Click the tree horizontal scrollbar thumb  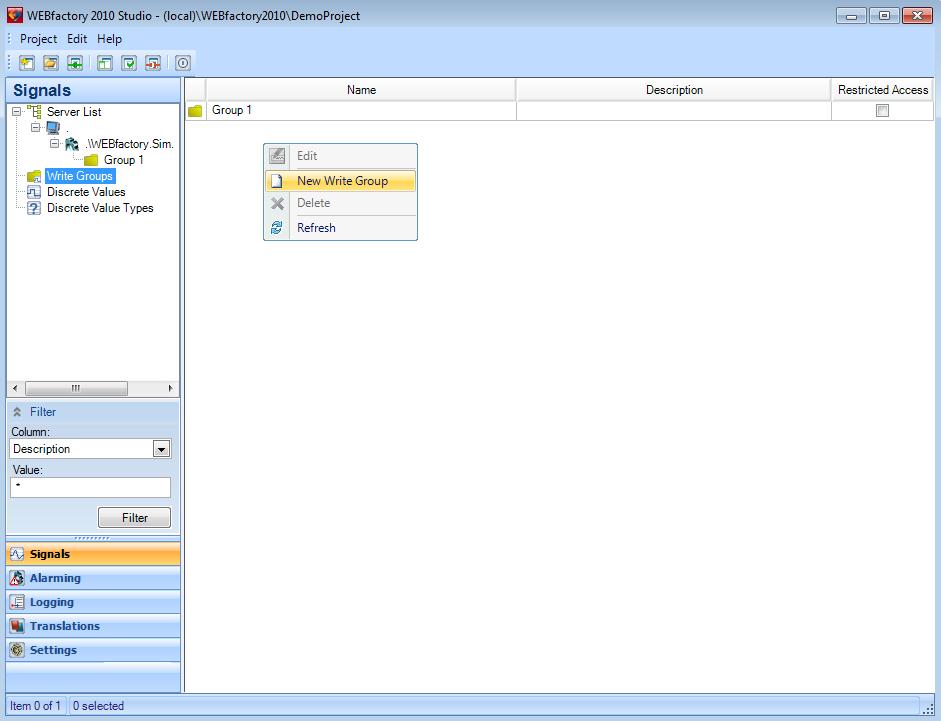click(x=75, y=388)
